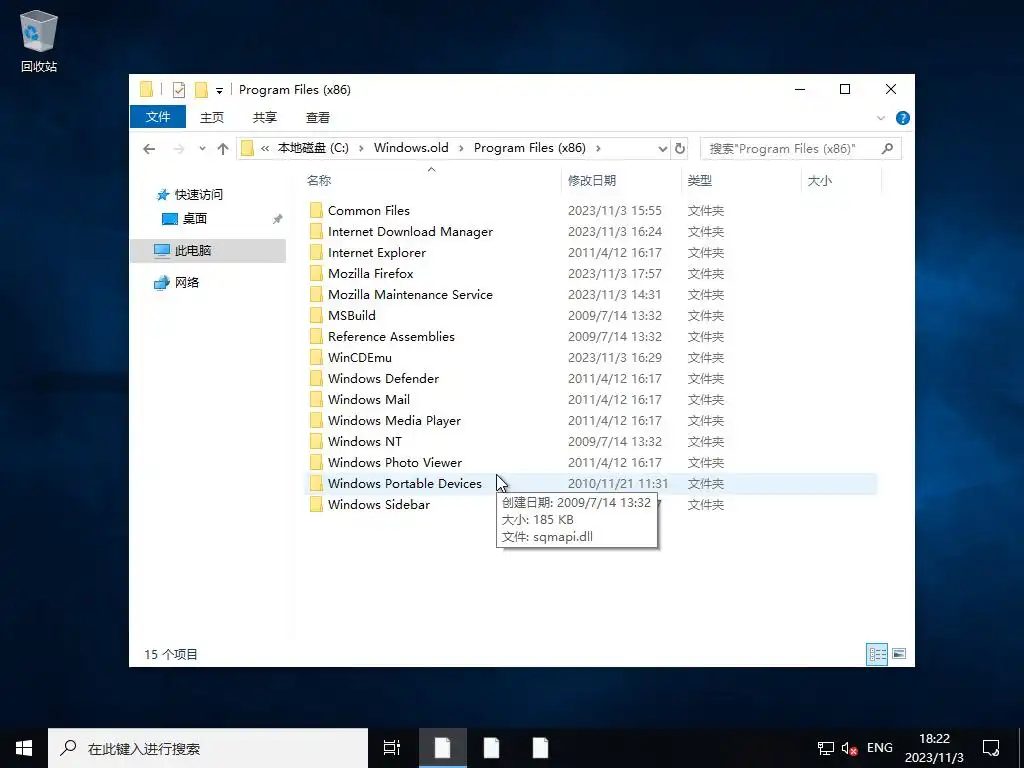
Task: Click the search Program Files (x86) box
Action: coord(801,149)
